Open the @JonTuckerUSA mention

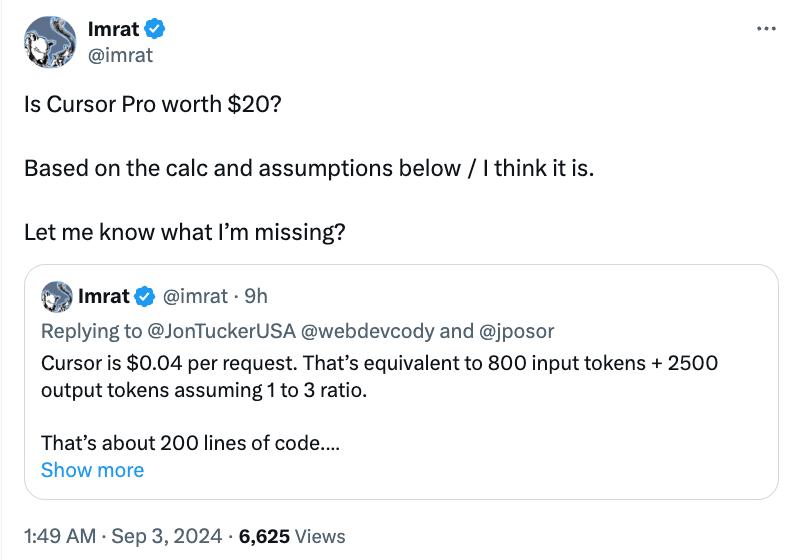pos(221,331)
